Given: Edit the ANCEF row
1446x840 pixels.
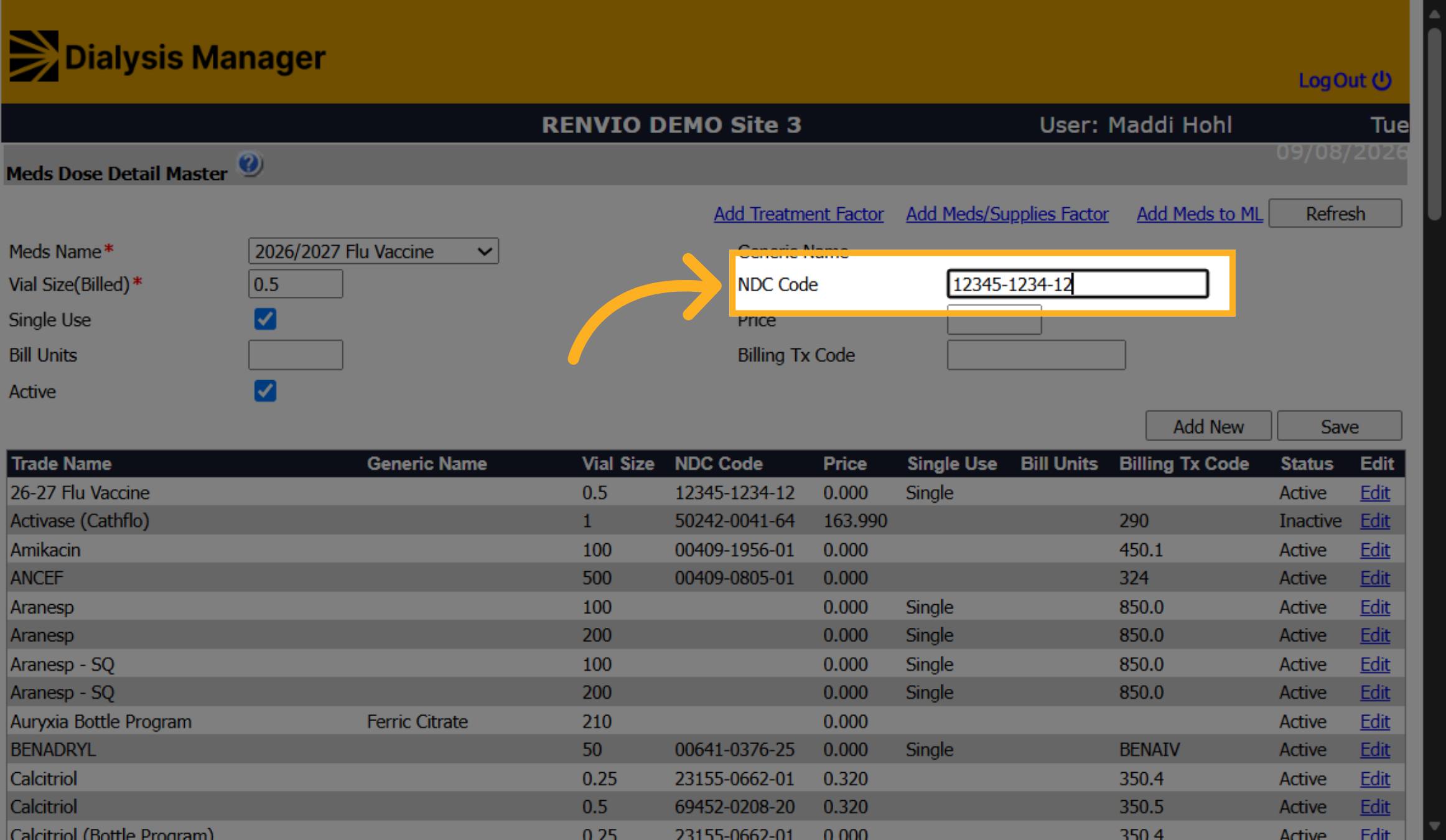Looking at the screenshot, I should [x=1374, y=578].
